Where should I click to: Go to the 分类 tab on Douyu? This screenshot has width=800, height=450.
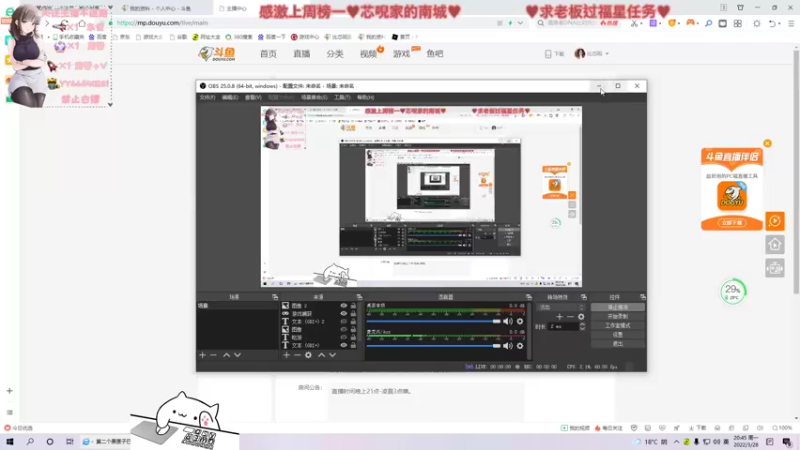pyautogui.click(x=335, y=54)
